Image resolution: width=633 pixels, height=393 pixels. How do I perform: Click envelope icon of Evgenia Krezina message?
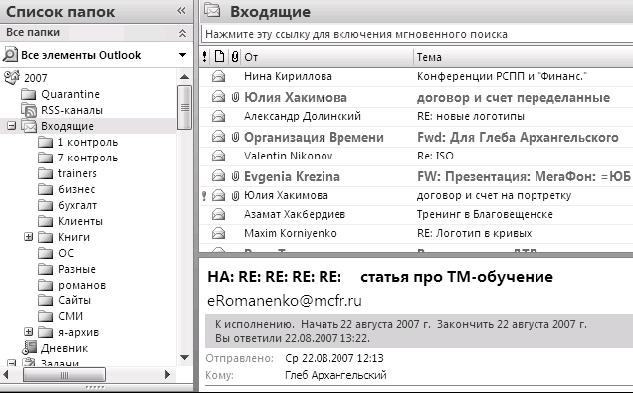(218, 176)
